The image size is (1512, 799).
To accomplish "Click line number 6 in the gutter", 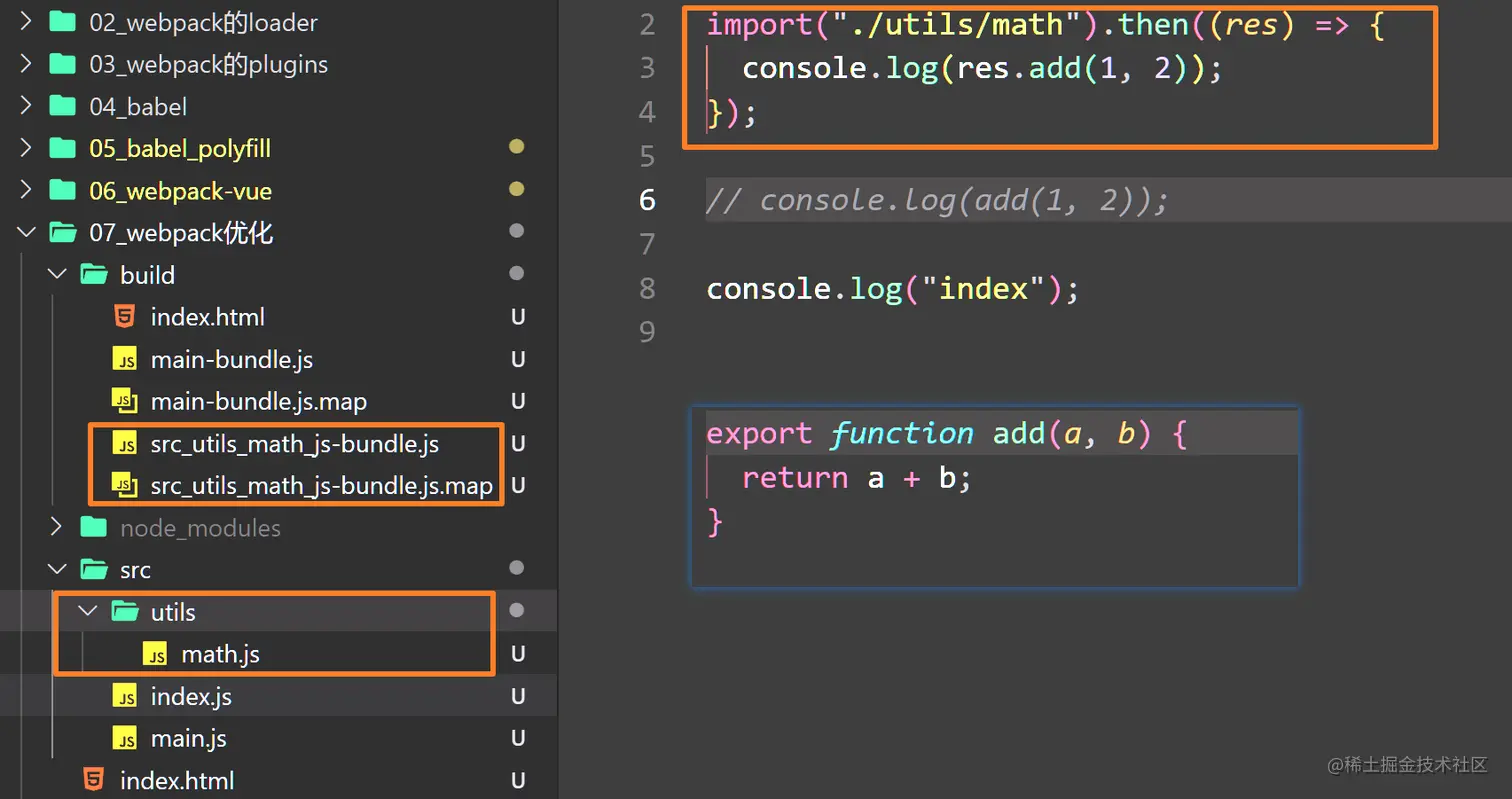I will [647, 200].
